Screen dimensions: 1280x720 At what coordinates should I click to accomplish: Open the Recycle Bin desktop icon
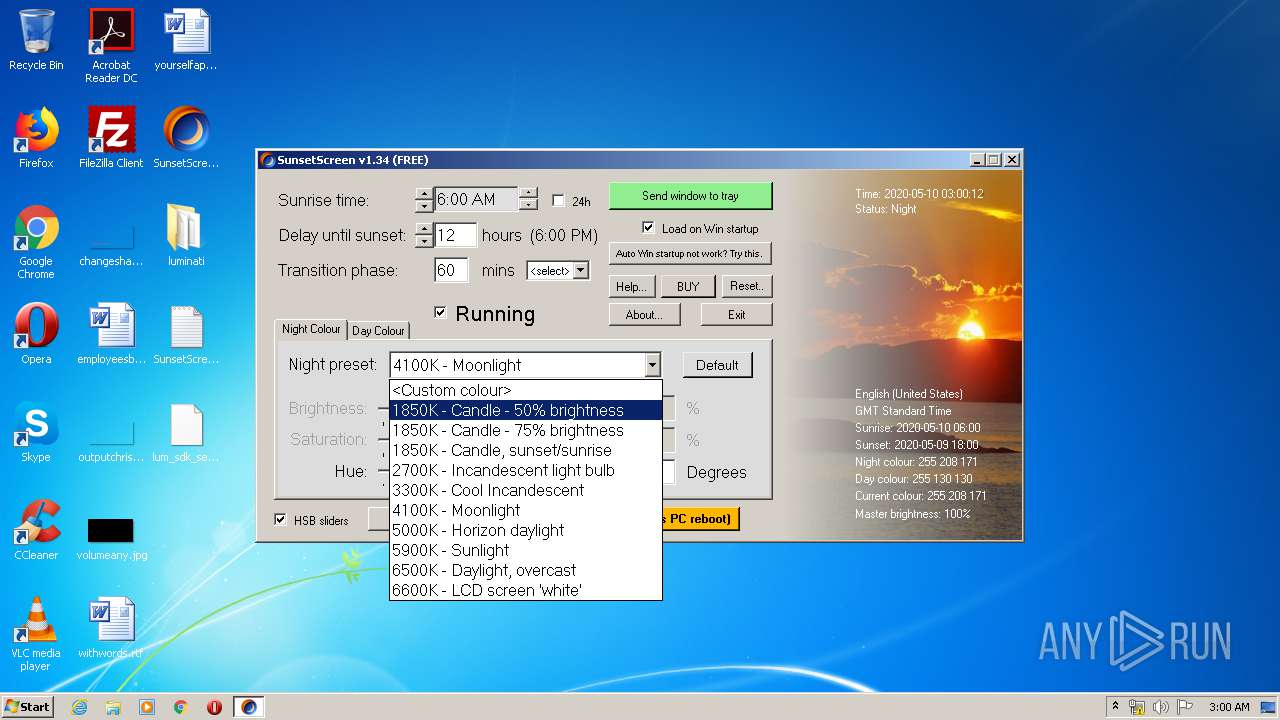(x=36, y=40)
